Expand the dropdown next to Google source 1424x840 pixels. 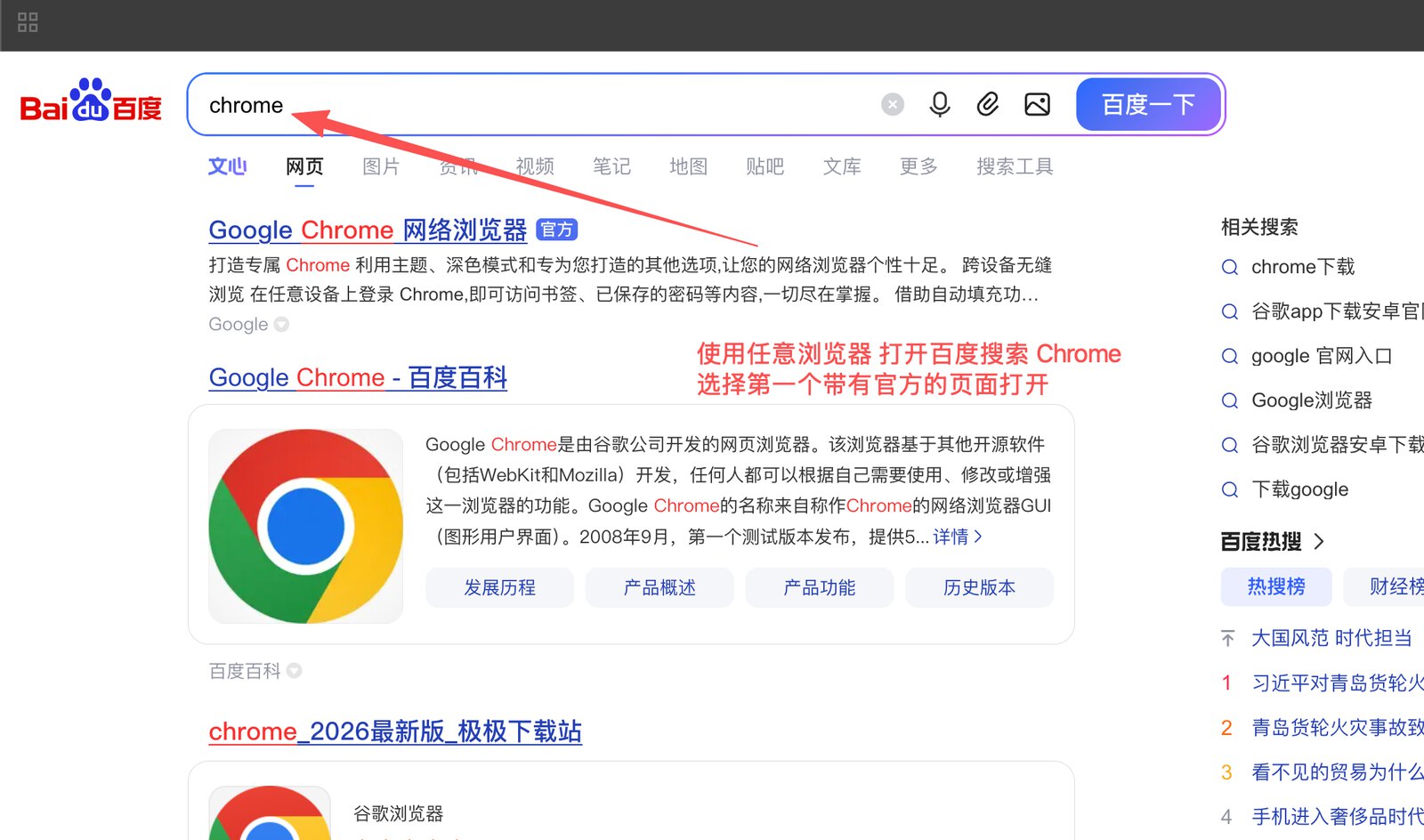click(x=281, y=325)
